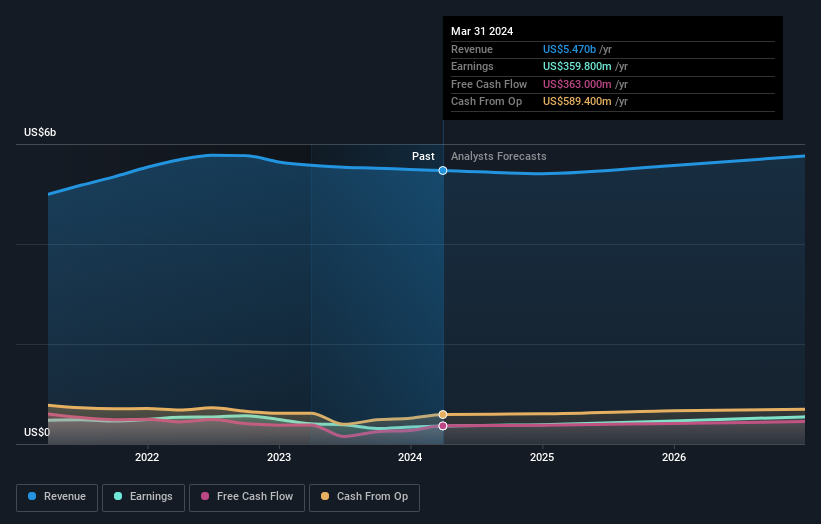This screenshot has width=821, height=524.
Task: Click the blue Revenue legend dot
Action: pos(32,496)
